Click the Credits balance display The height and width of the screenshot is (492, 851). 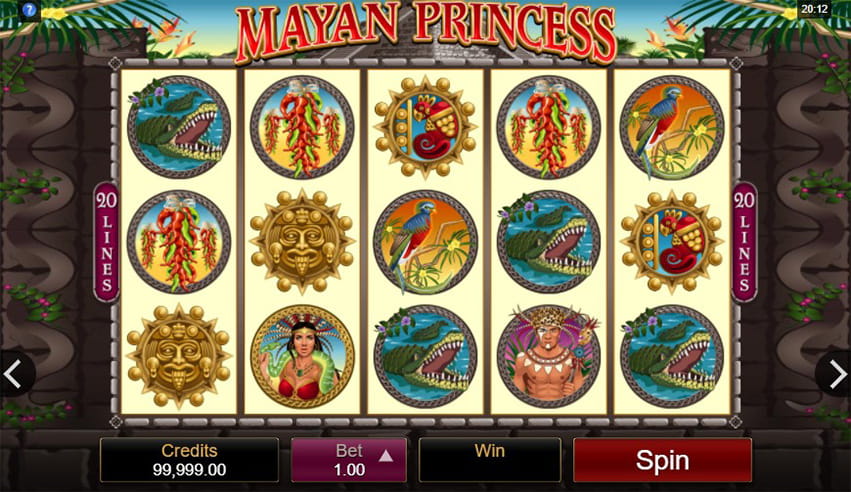(189, 461)
